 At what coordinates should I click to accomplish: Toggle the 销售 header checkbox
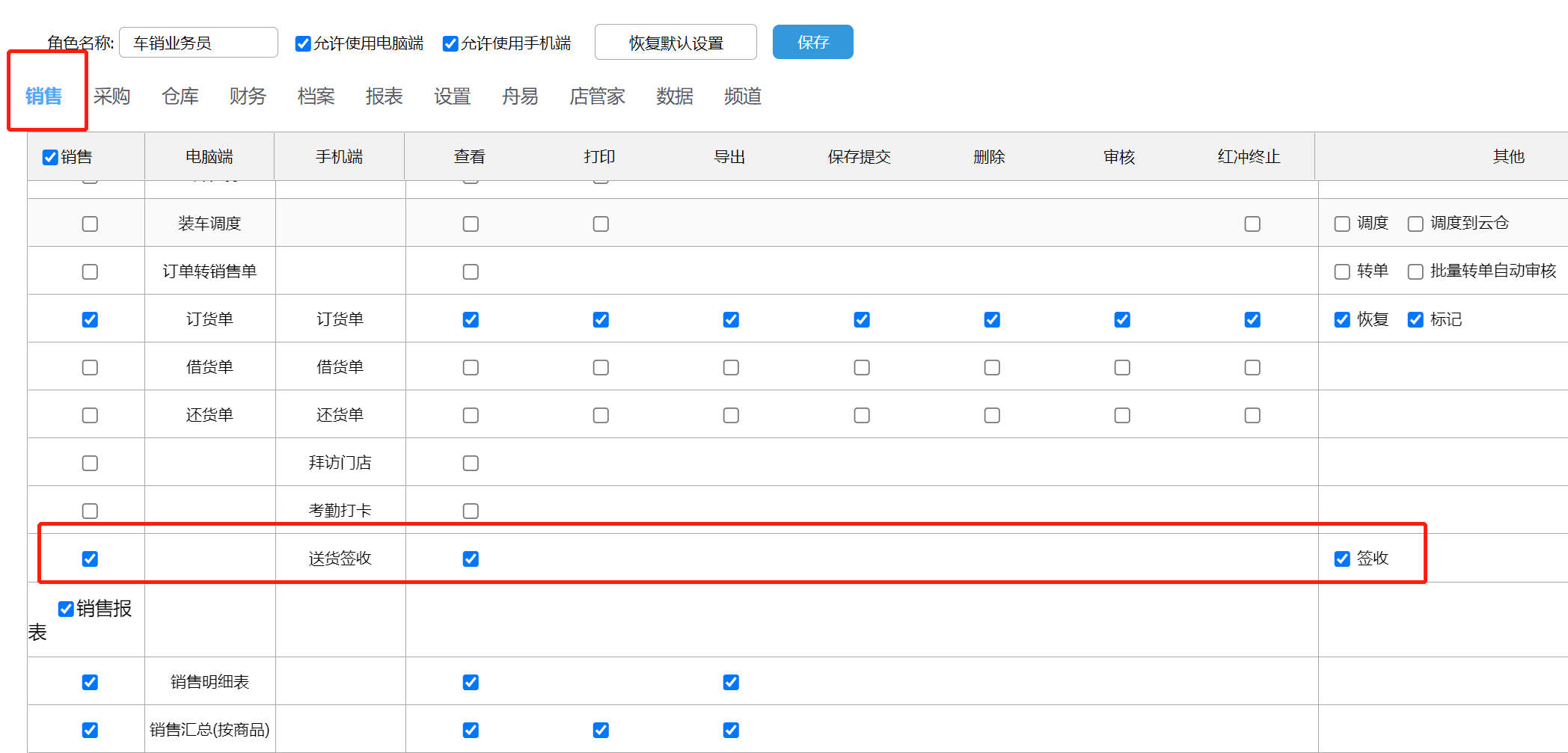point(50,157)
